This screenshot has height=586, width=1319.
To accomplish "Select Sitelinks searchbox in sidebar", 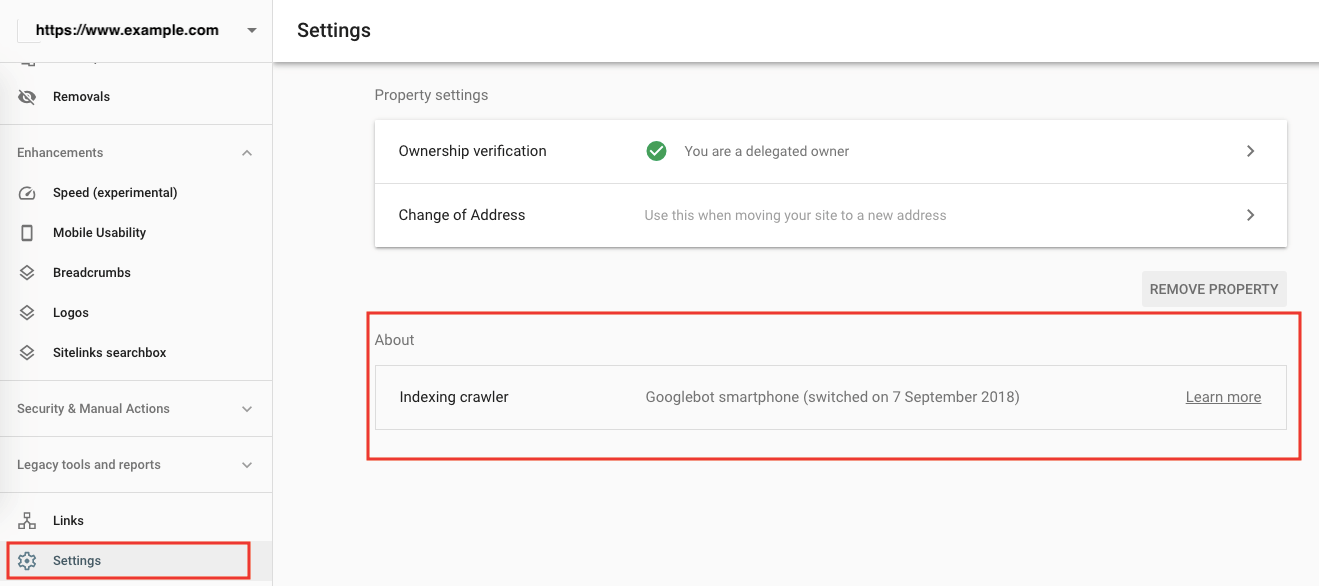I will click(x=136, y=353).
